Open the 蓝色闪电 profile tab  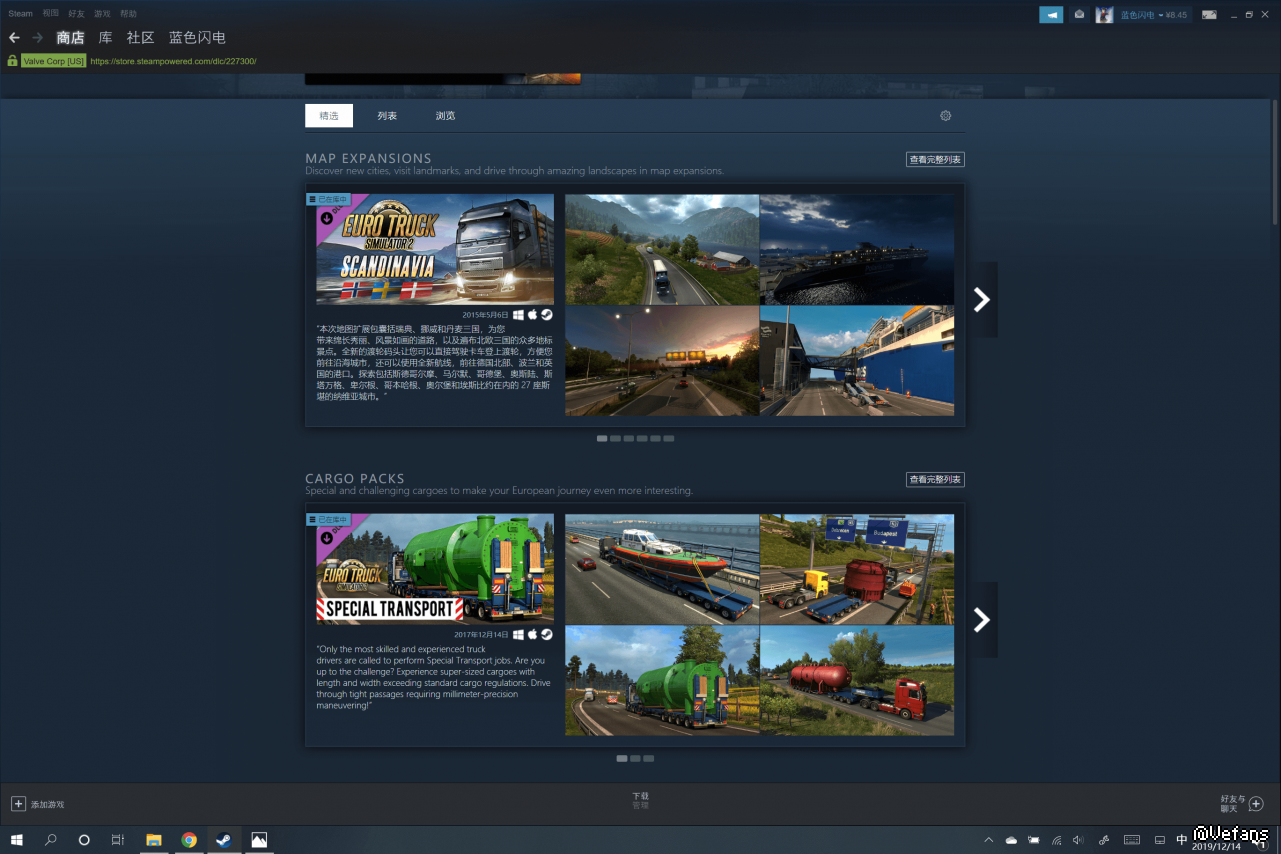coord(197,37)
